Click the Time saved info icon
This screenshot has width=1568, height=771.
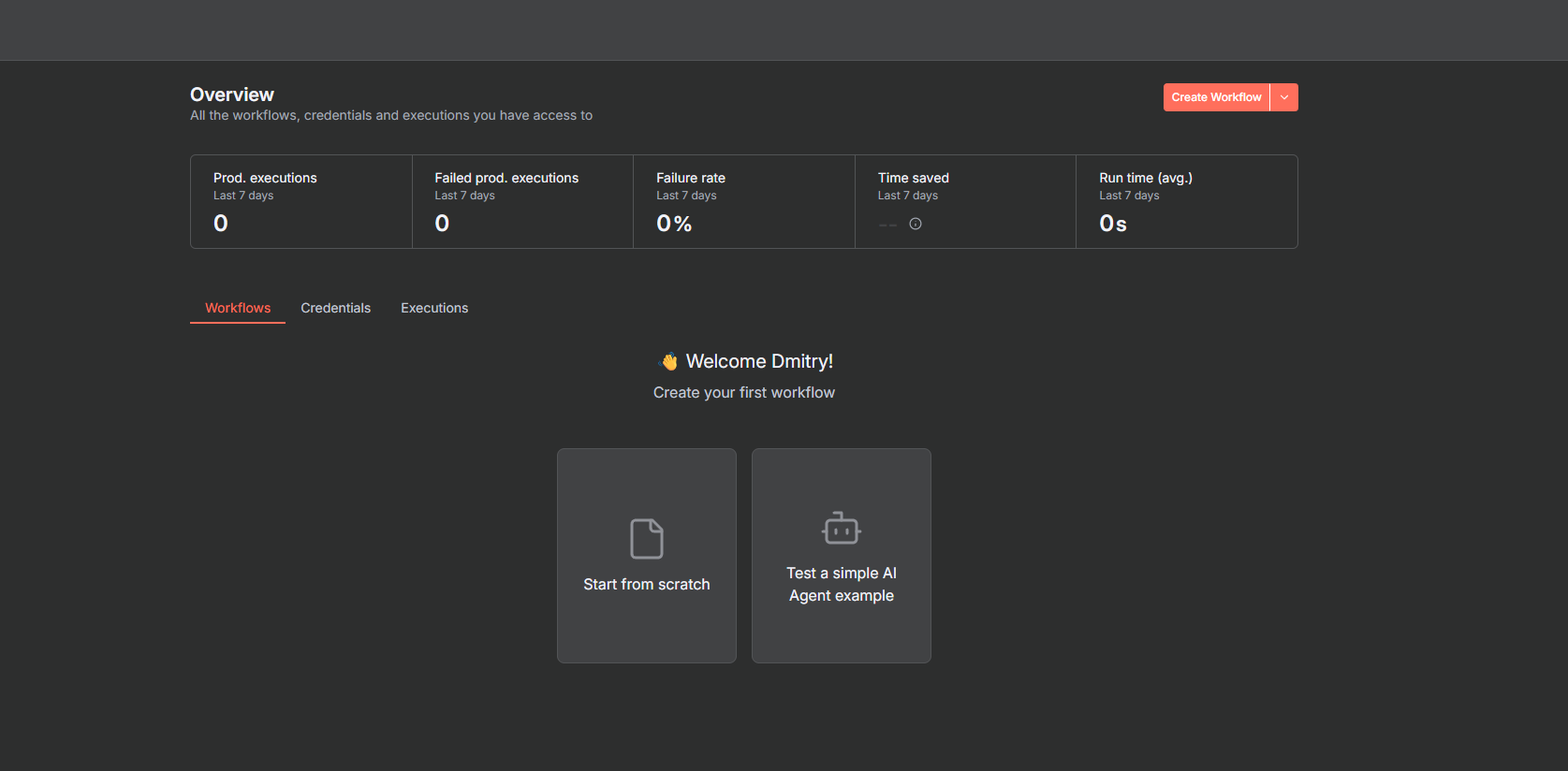point(916,224)
